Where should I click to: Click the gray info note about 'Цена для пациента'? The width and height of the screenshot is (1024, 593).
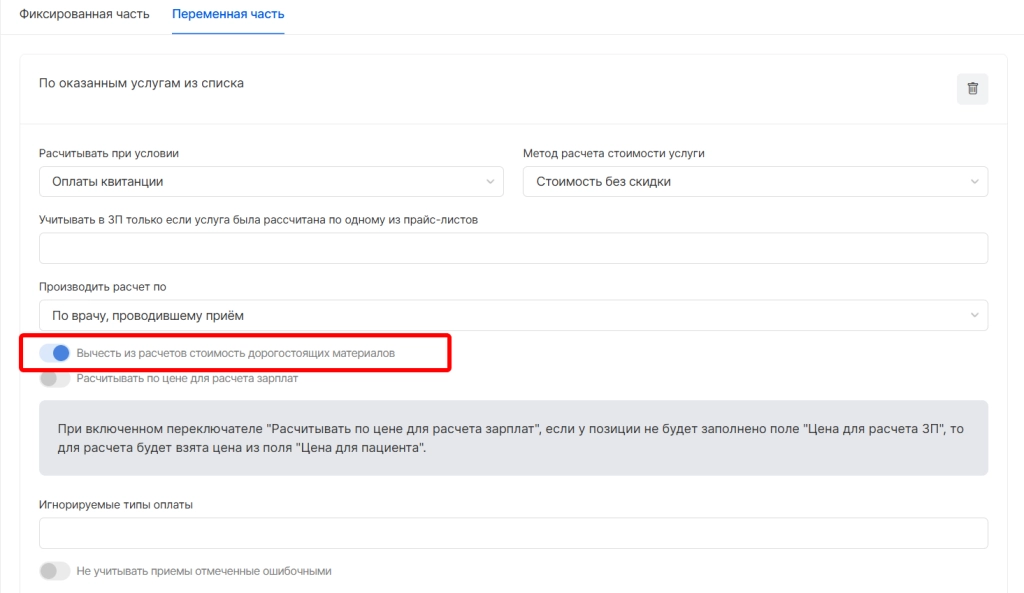tap(513, 438)
